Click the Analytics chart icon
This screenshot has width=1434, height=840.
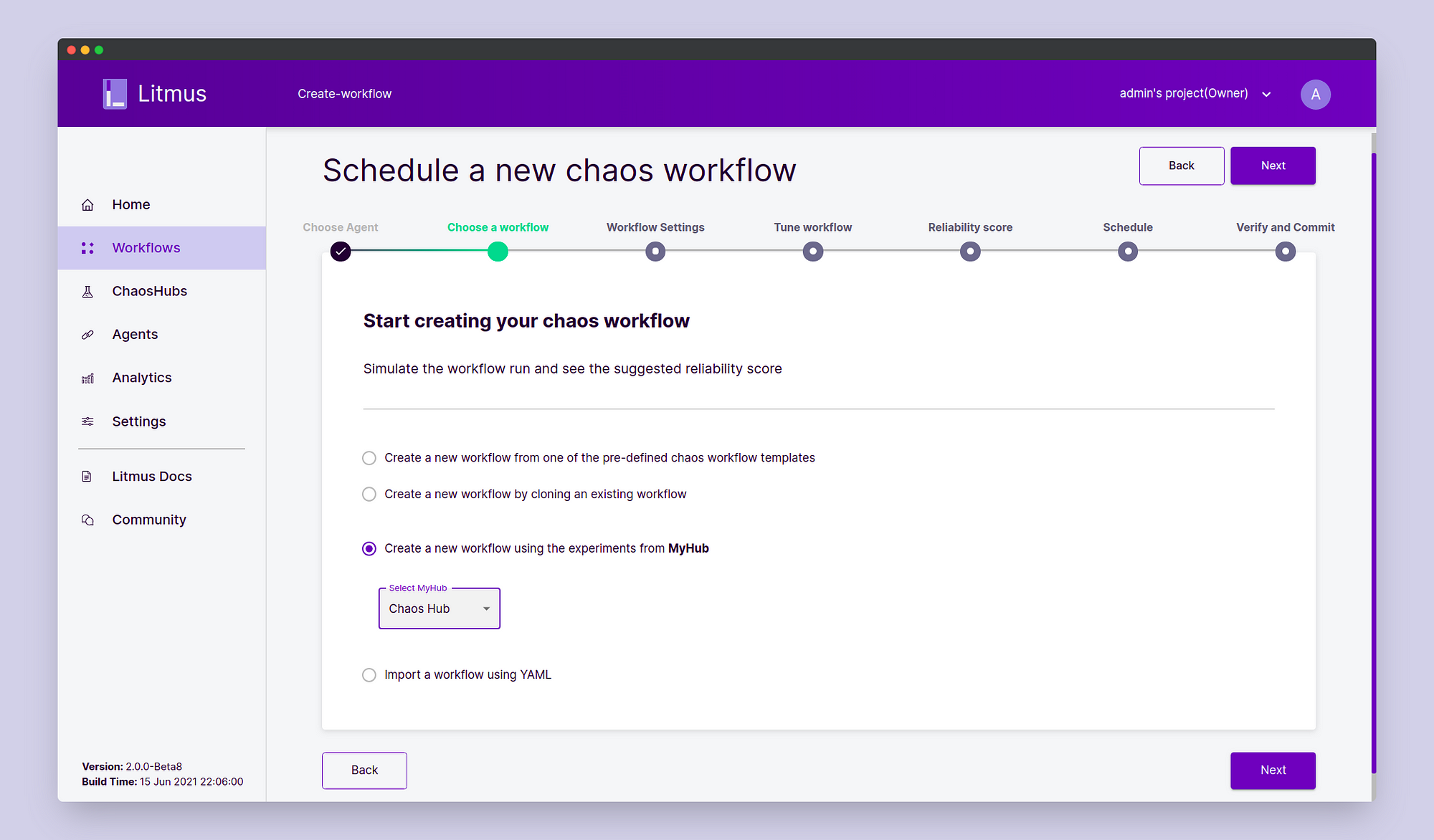point(87,378)
